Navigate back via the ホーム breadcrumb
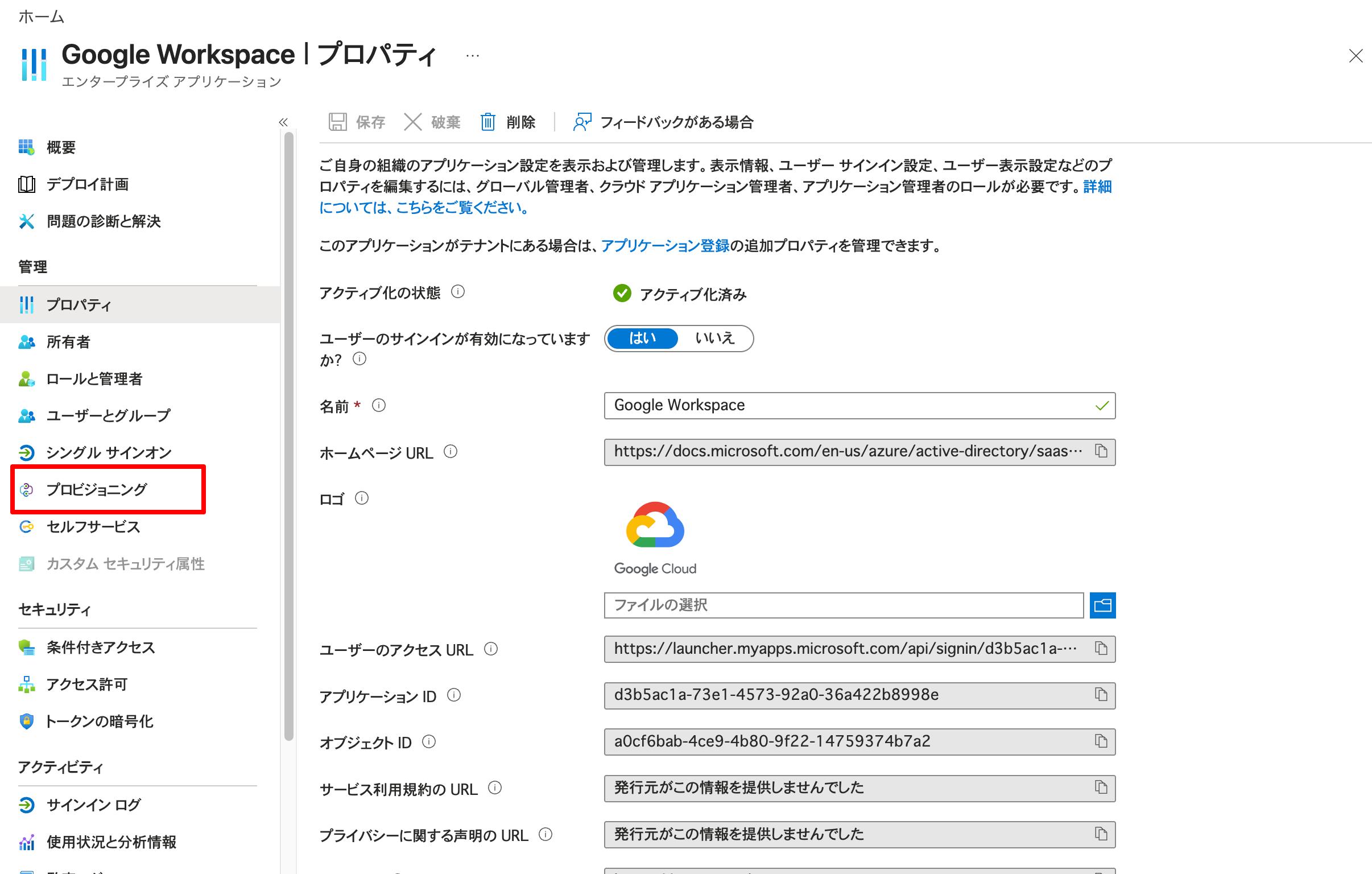 tap(40, 17)
